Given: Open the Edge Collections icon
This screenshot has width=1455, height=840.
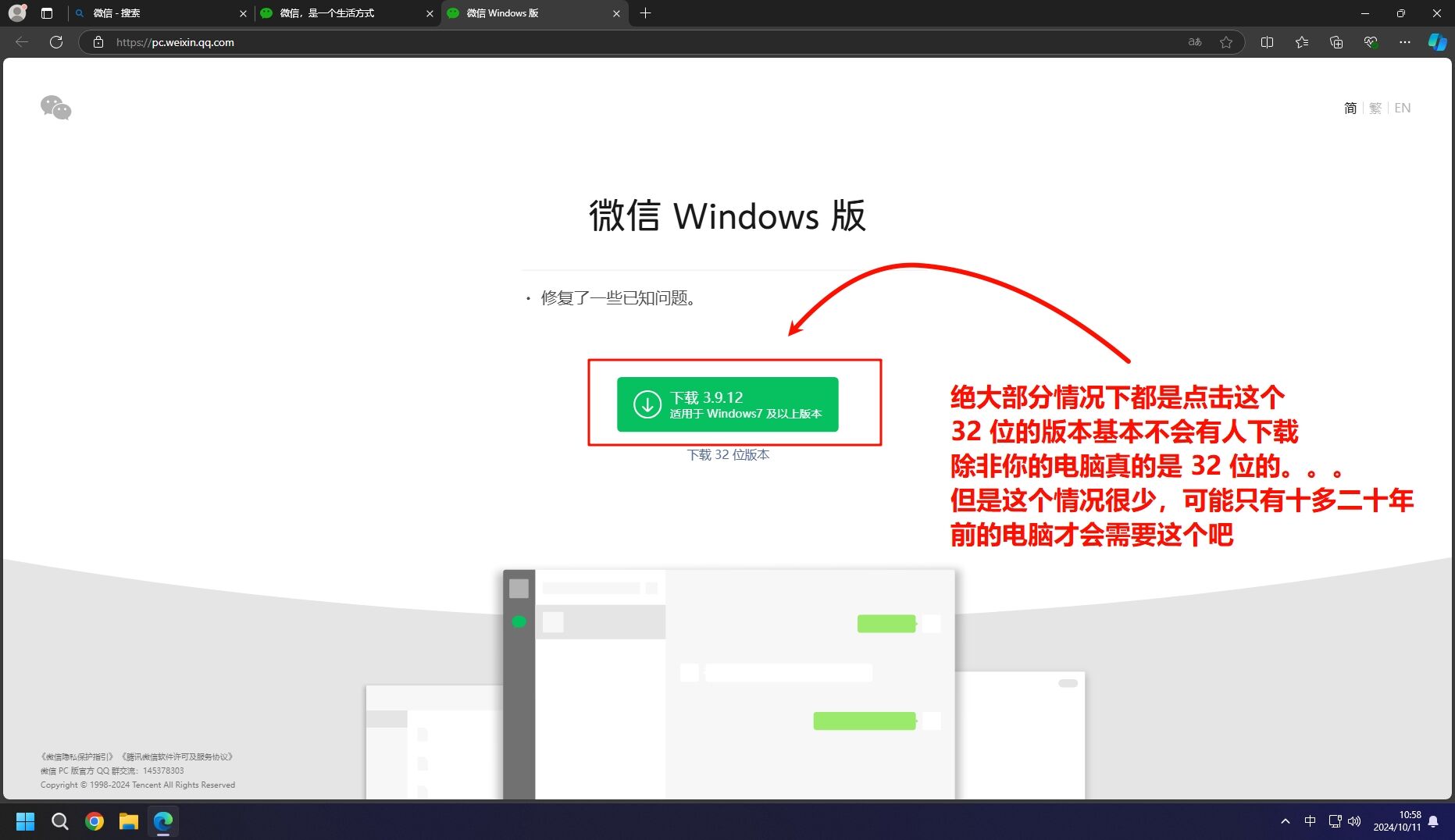Looking at the screenshot, I should pyautogui.click(x=1336, y=42).
